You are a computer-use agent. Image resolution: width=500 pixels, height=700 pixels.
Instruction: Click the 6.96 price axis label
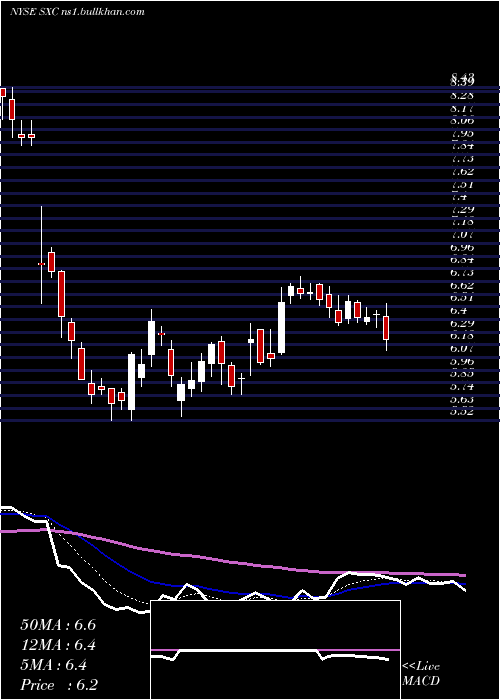pos(462,247)
